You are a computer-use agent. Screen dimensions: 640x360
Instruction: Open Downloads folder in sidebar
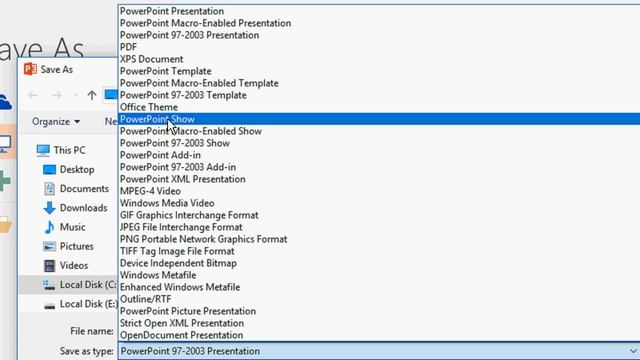coord(76,208)
